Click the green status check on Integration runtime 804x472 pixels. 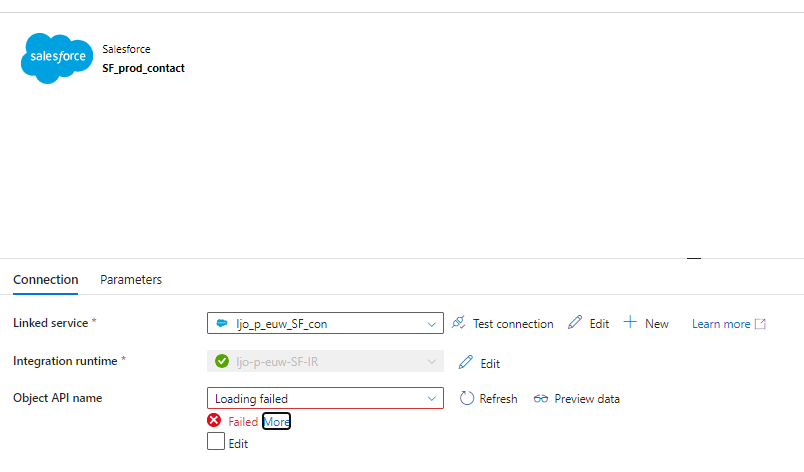click(x=222, y=361)
